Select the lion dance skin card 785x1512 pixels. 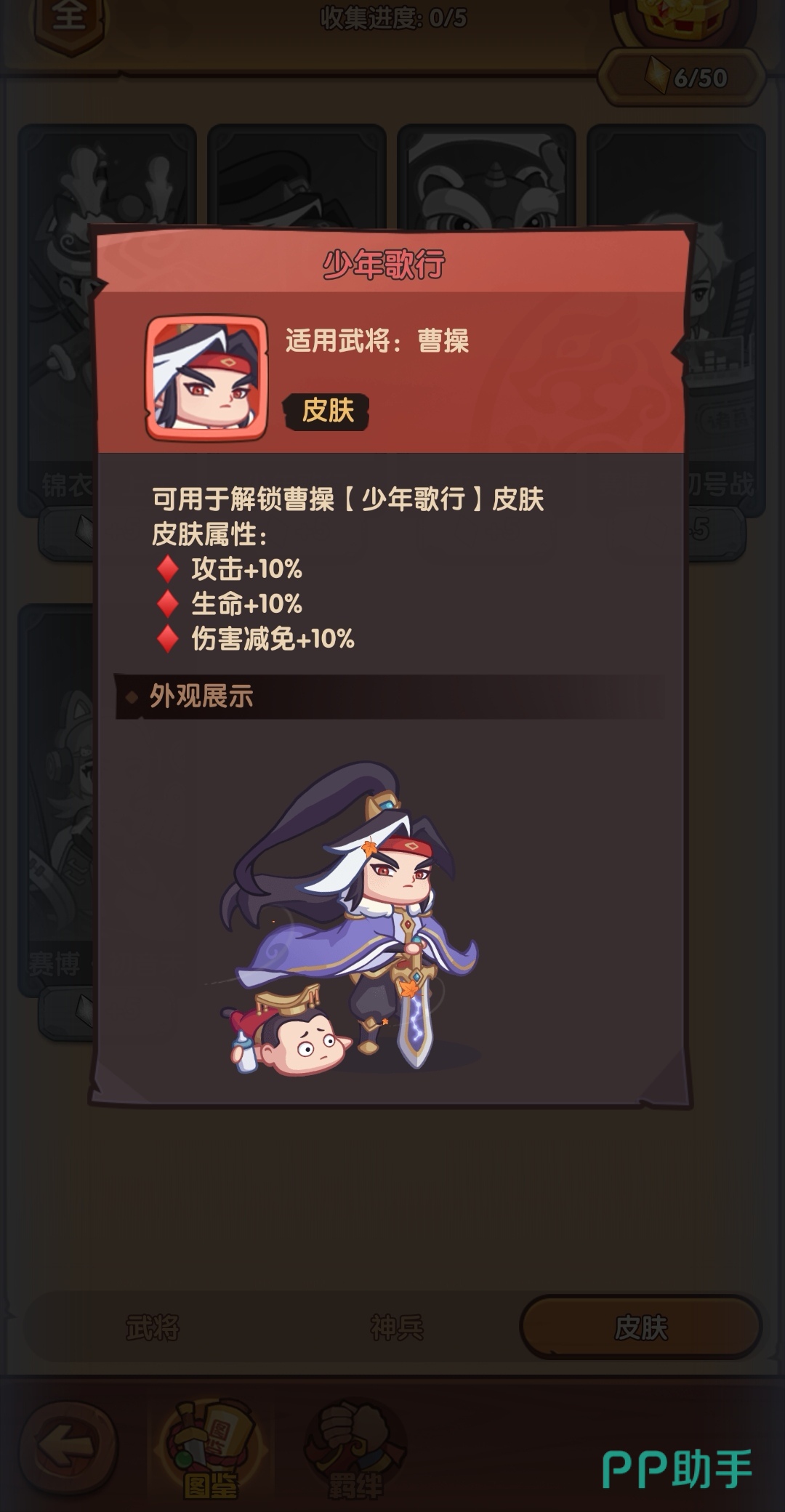(x=486, y=176)
